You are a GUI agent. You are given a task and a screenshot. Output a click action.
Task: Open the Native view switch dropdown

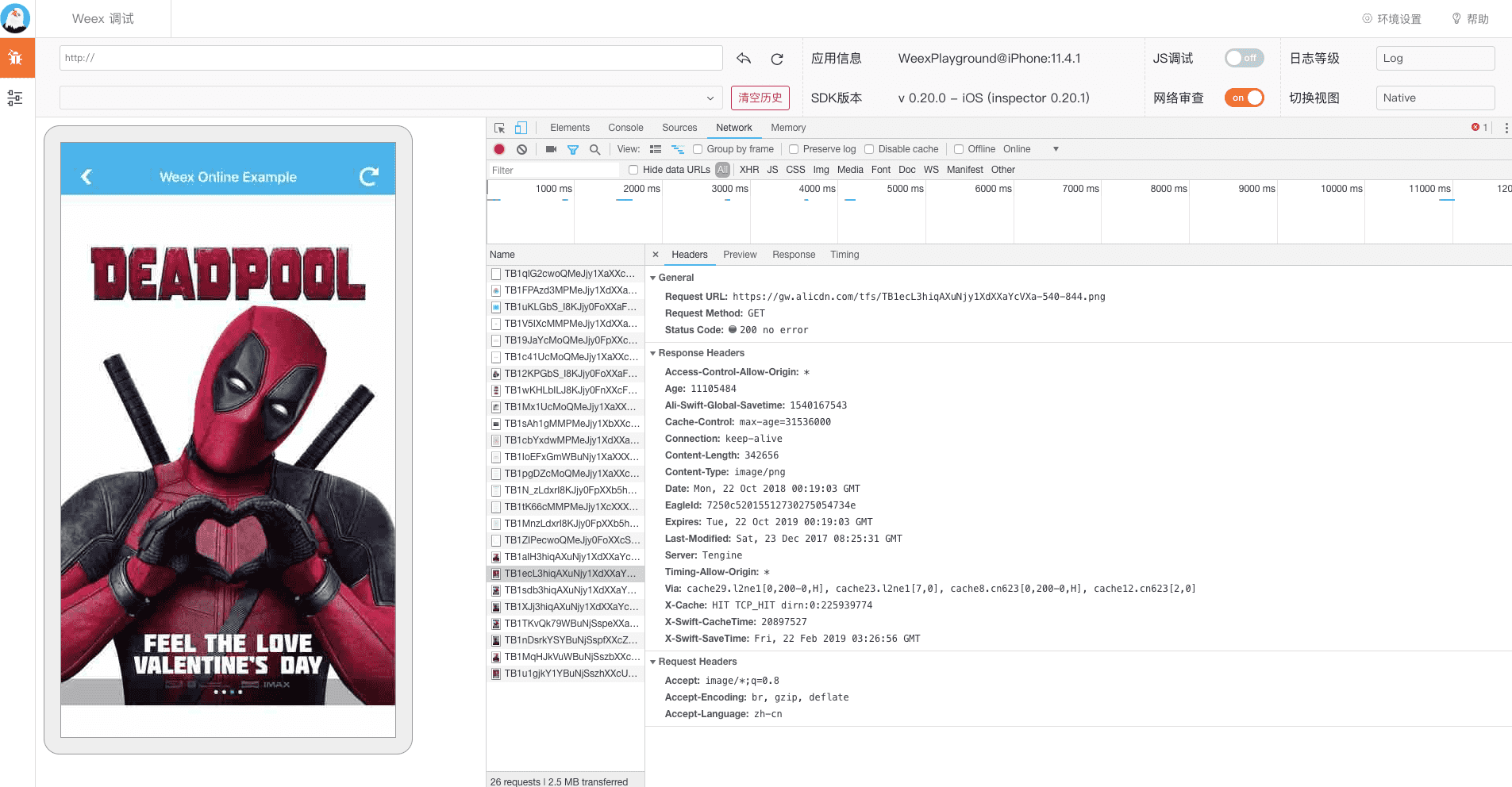[x=1435, y=98]
